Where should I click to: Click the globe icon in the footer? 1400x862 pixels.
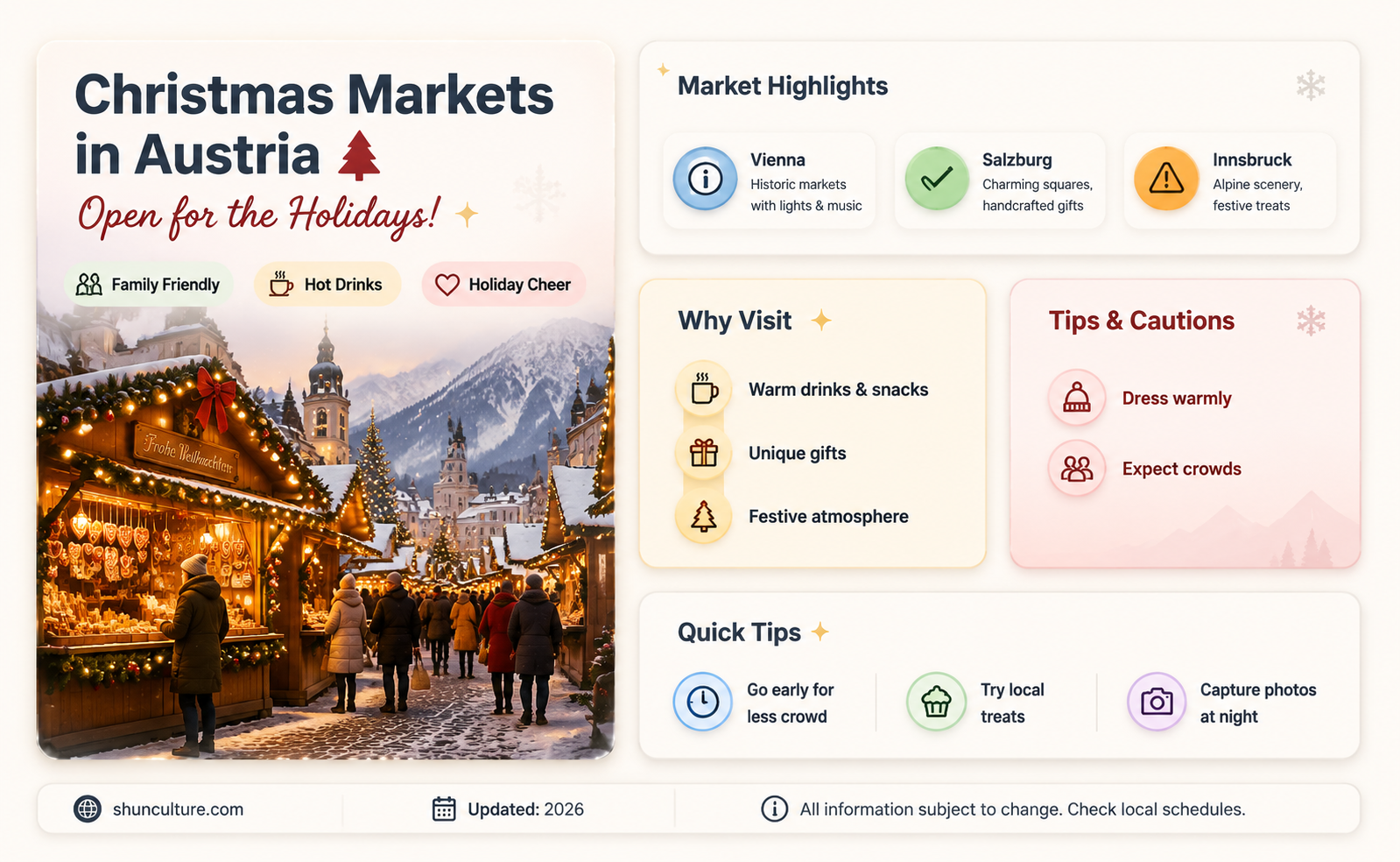pyautogui.click(x=88, y=809)
